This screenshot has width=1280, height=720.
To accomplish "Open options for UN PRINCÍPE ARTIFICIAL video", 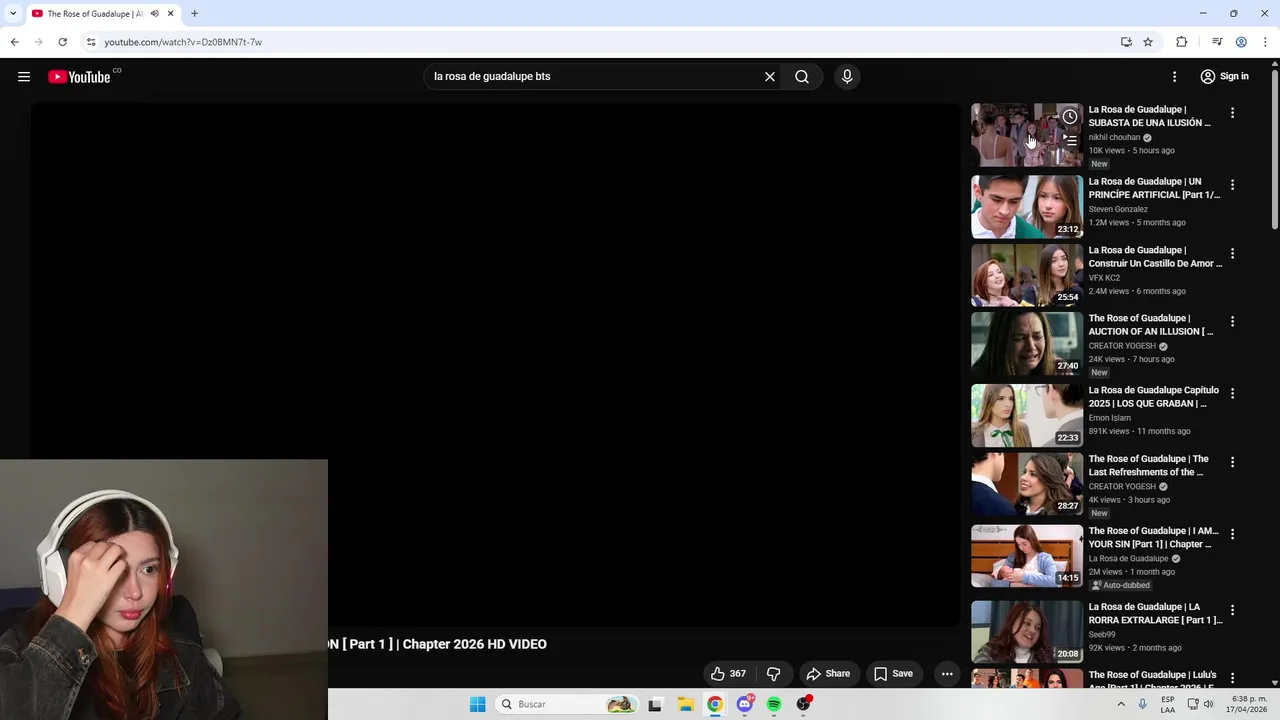I will point(1232,185).
